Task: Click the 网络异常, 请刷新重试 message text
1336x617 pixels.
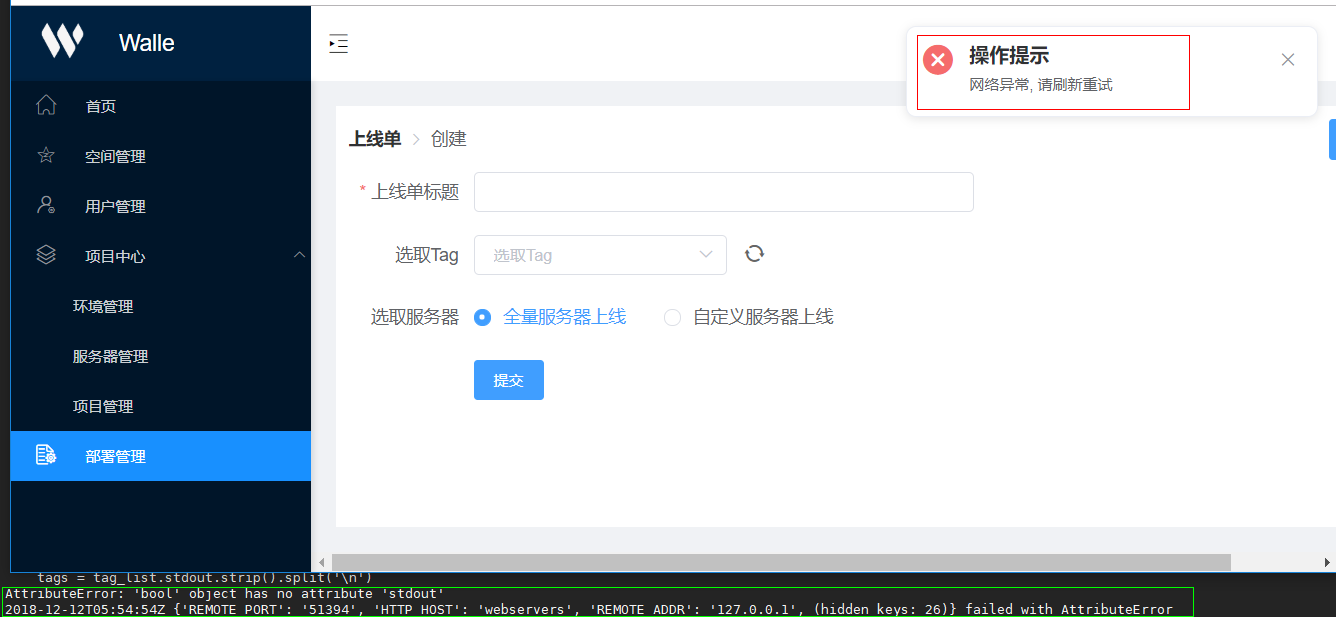Action: pos(1041,85)
